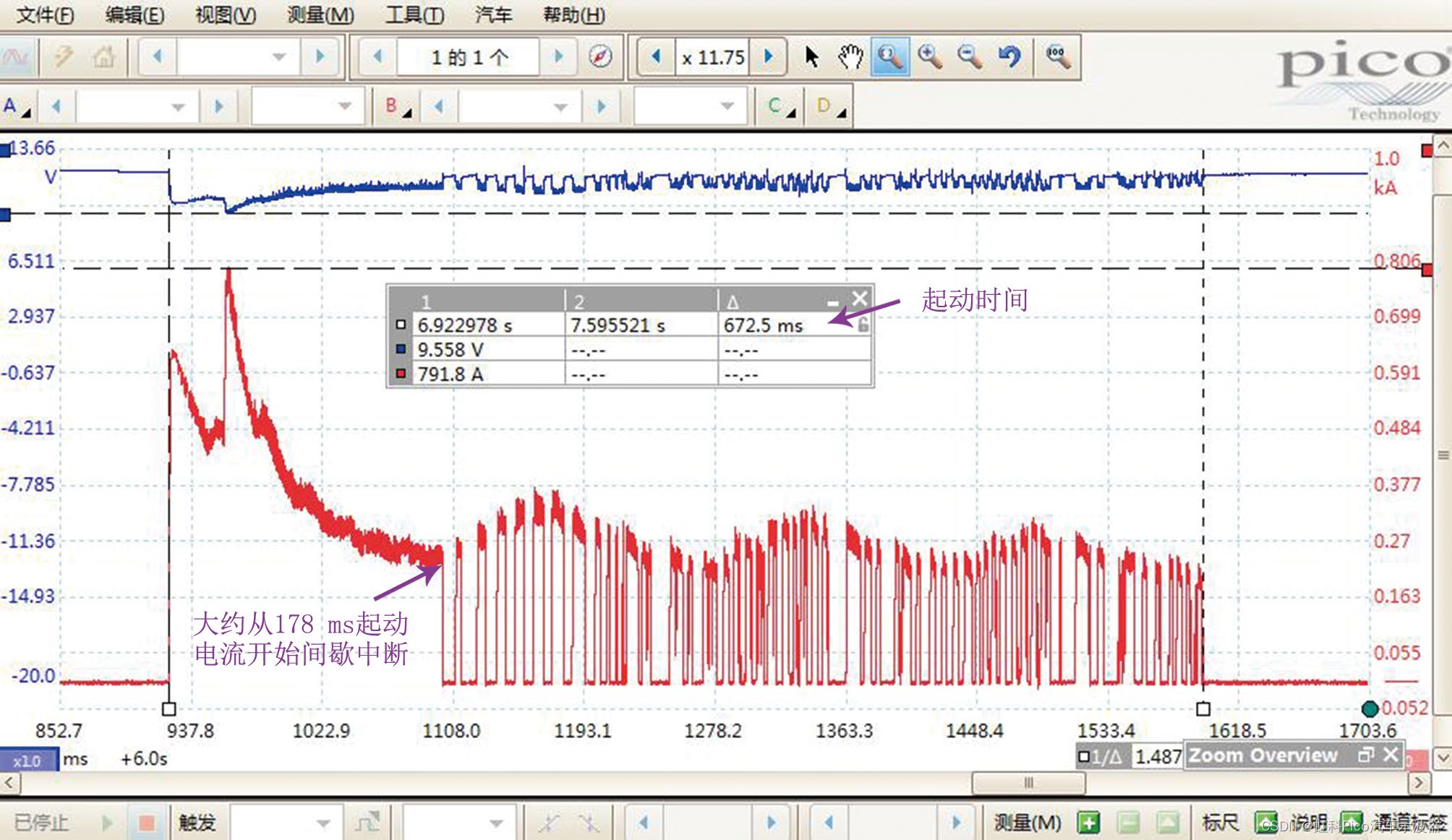Activate the hand pan tool
The width and height of the screenshot is (1452, 840).
(x=850, y=56)
